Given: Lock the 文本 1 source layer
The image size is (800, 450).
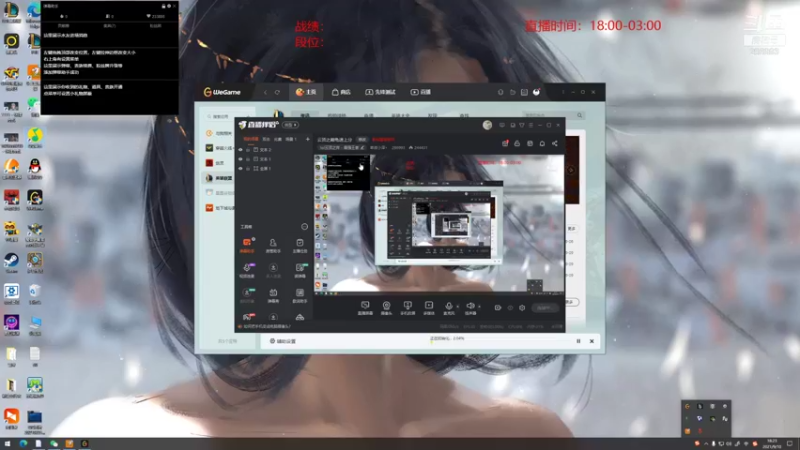Looking at the screenshot, I should [248, 159].
